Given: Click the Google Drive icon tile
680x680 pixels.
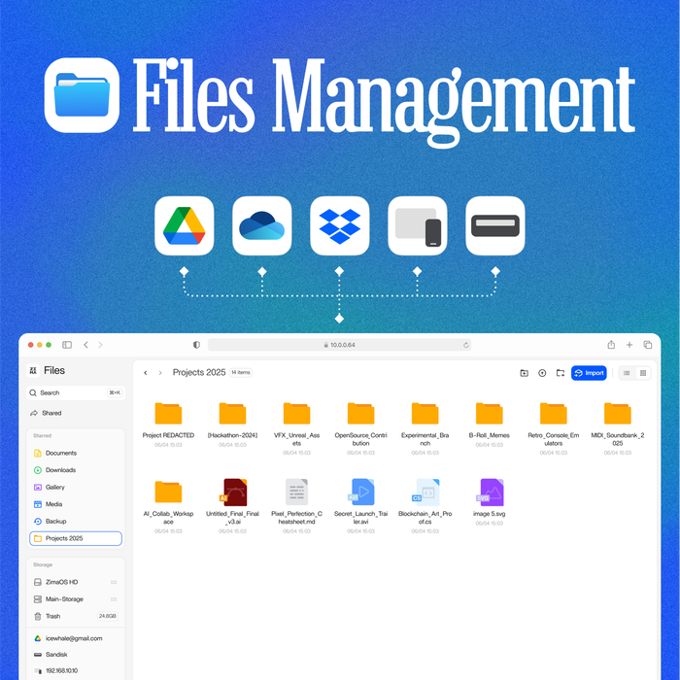Looking at the screenshot, I should (184, 226).
